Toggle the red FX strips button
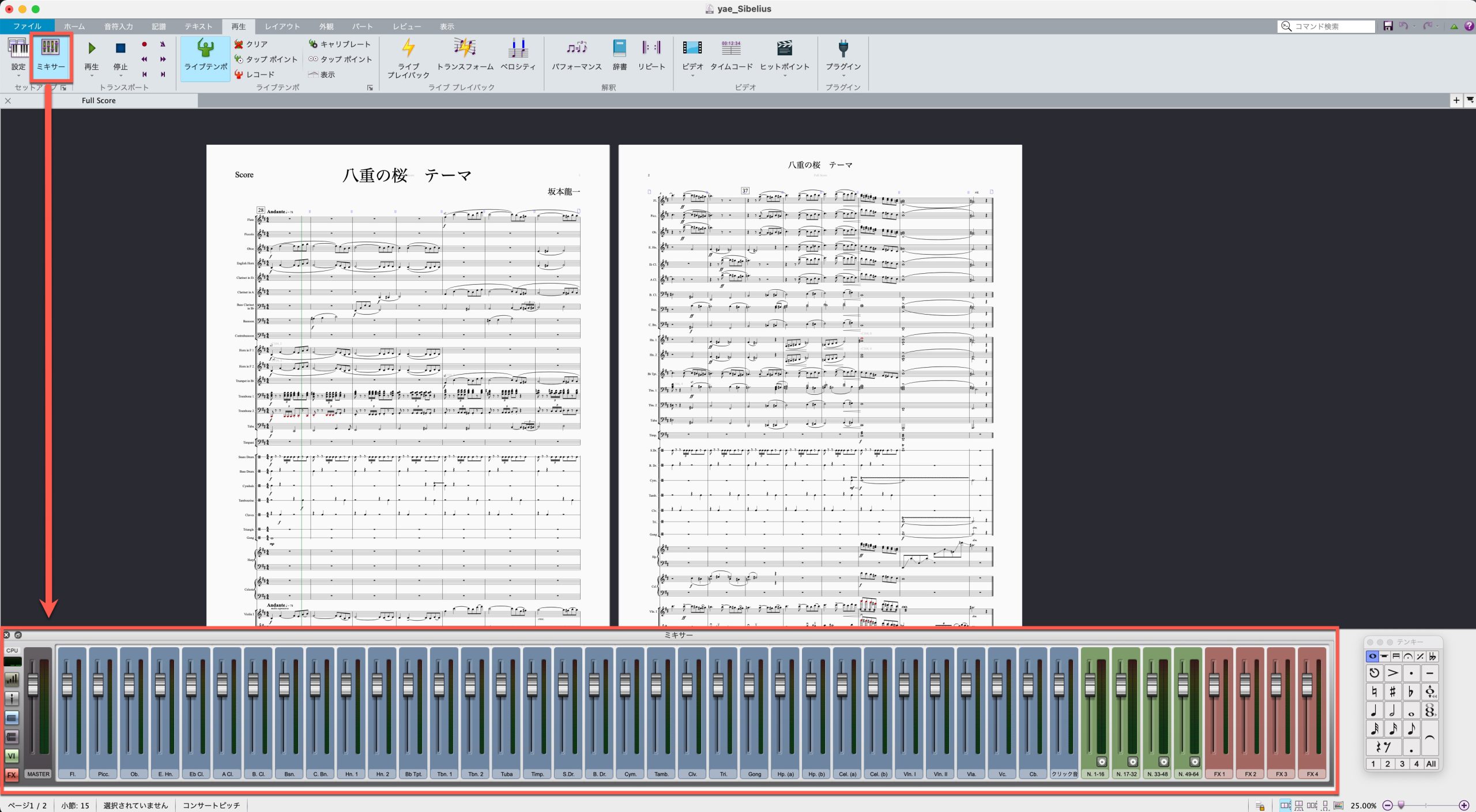Viewport: 1476px width, 812px height. (x=12, y=775)
